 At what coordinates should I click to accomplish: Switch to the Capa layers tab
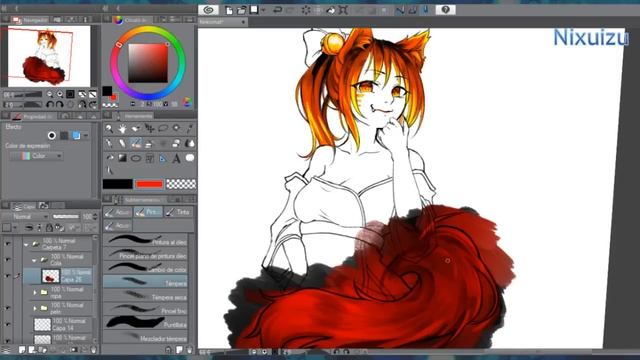(24, 206)
